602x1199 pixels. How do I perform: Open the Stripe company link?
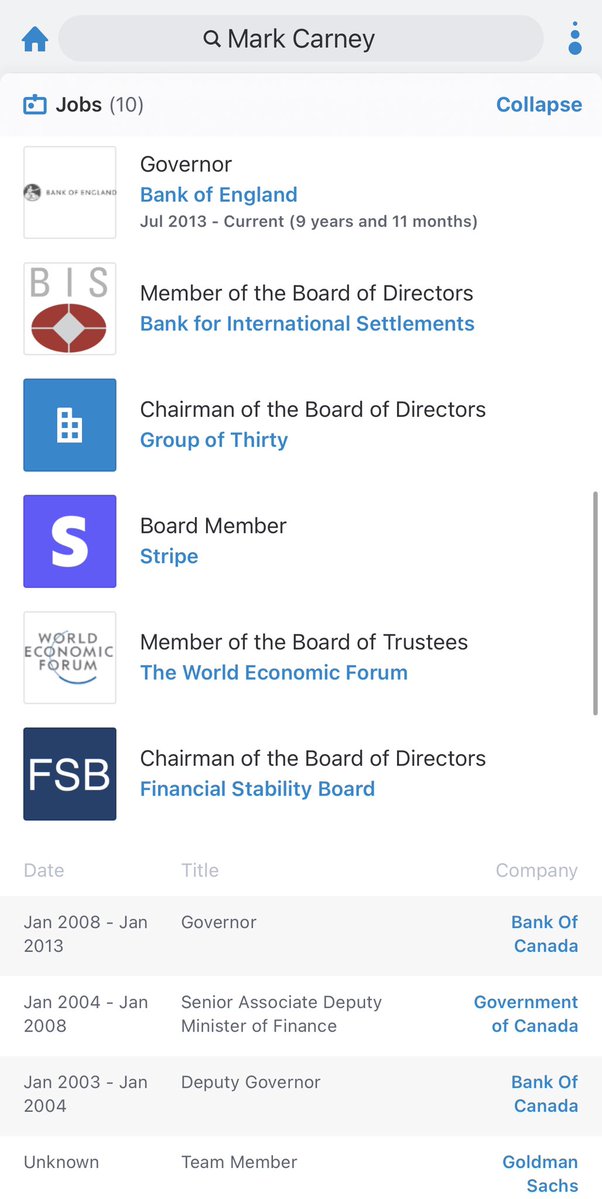tap(169, 556)
